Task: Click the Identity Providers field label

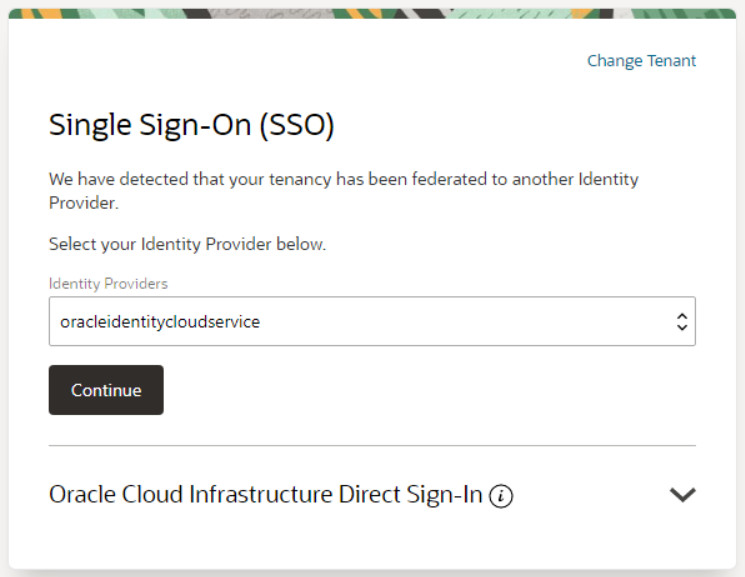Action: click(x=108, y=284)
